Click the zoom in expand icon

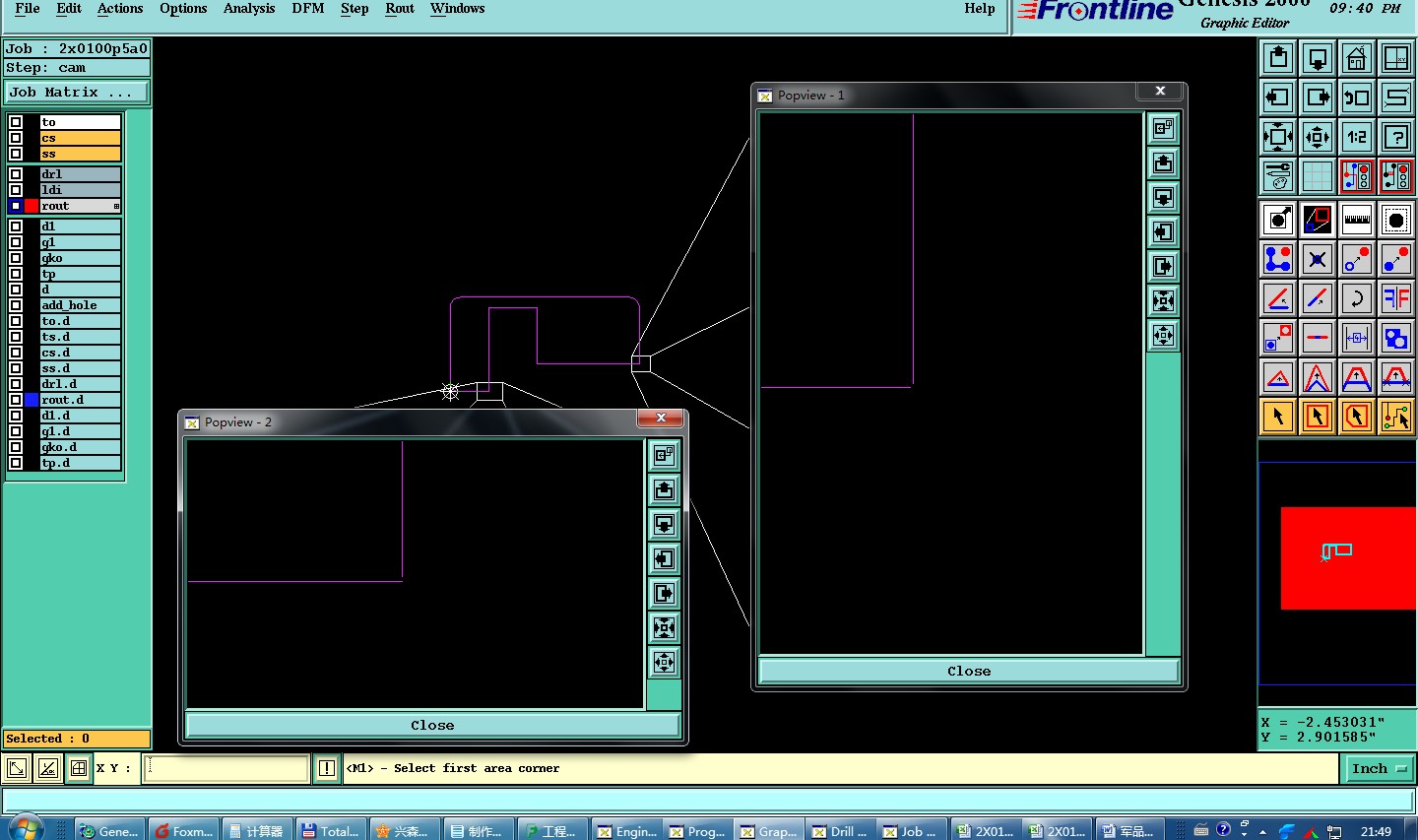click(x=1278, y=137)
